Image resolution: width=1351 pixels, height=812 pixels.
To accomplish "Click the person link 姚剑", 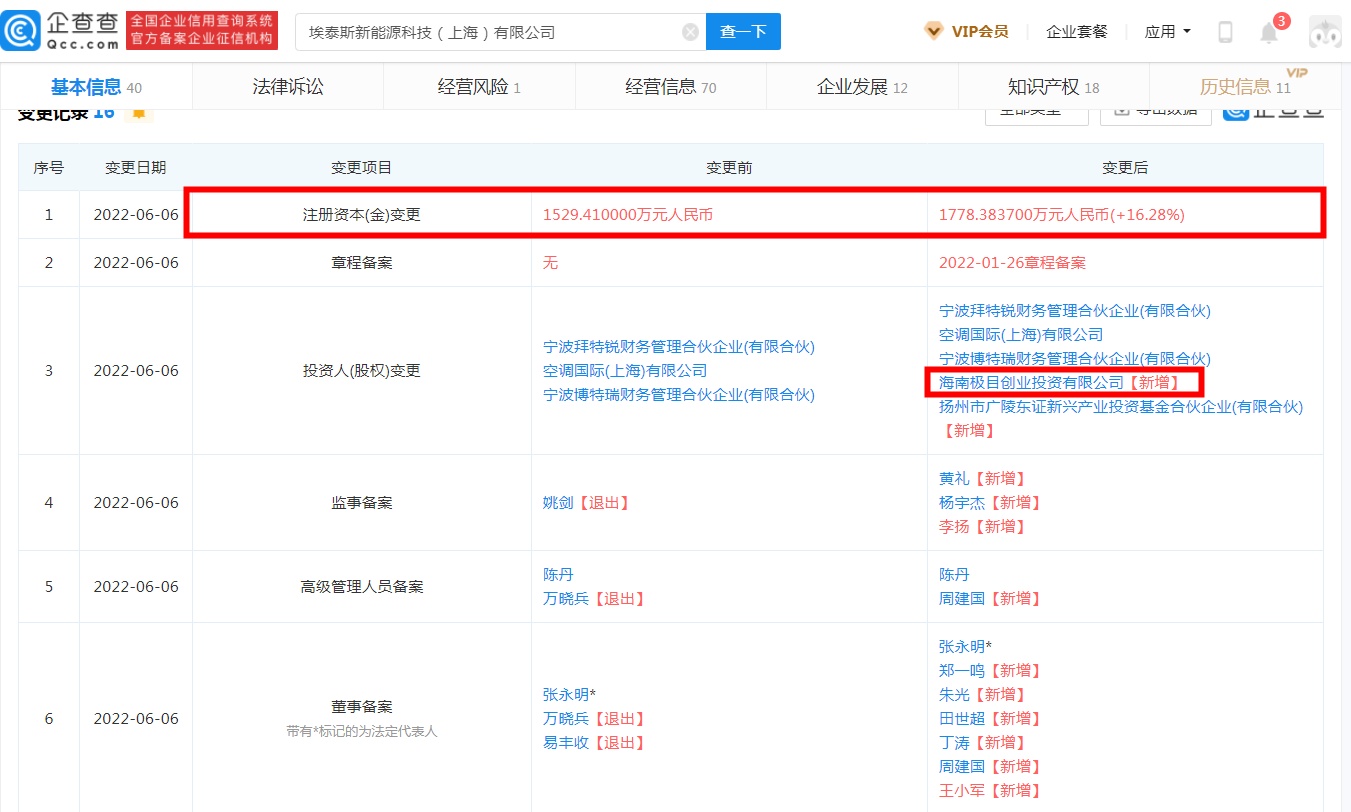I will (558, 503).
